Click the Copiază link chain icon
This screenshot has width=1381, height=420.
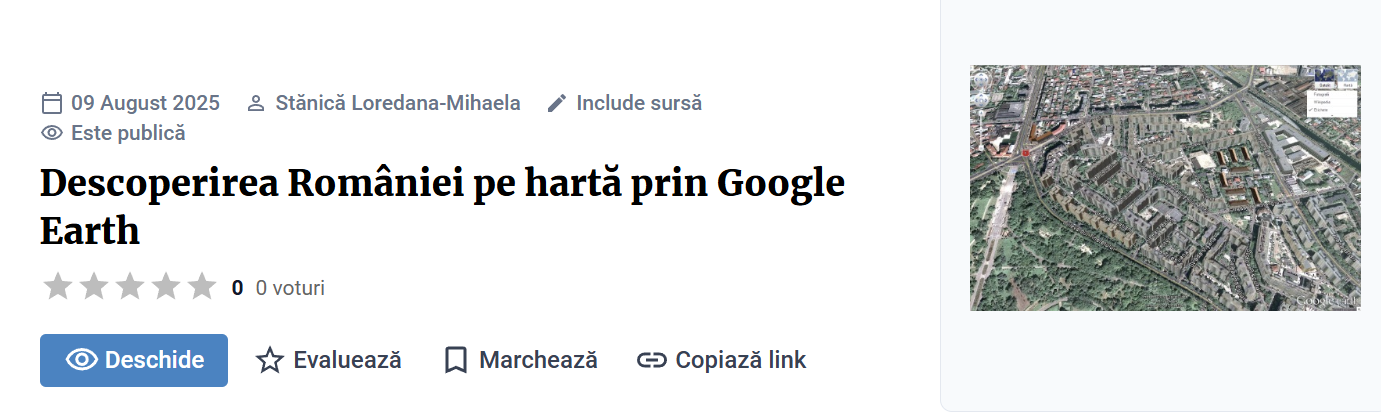(x=652, y=360)
